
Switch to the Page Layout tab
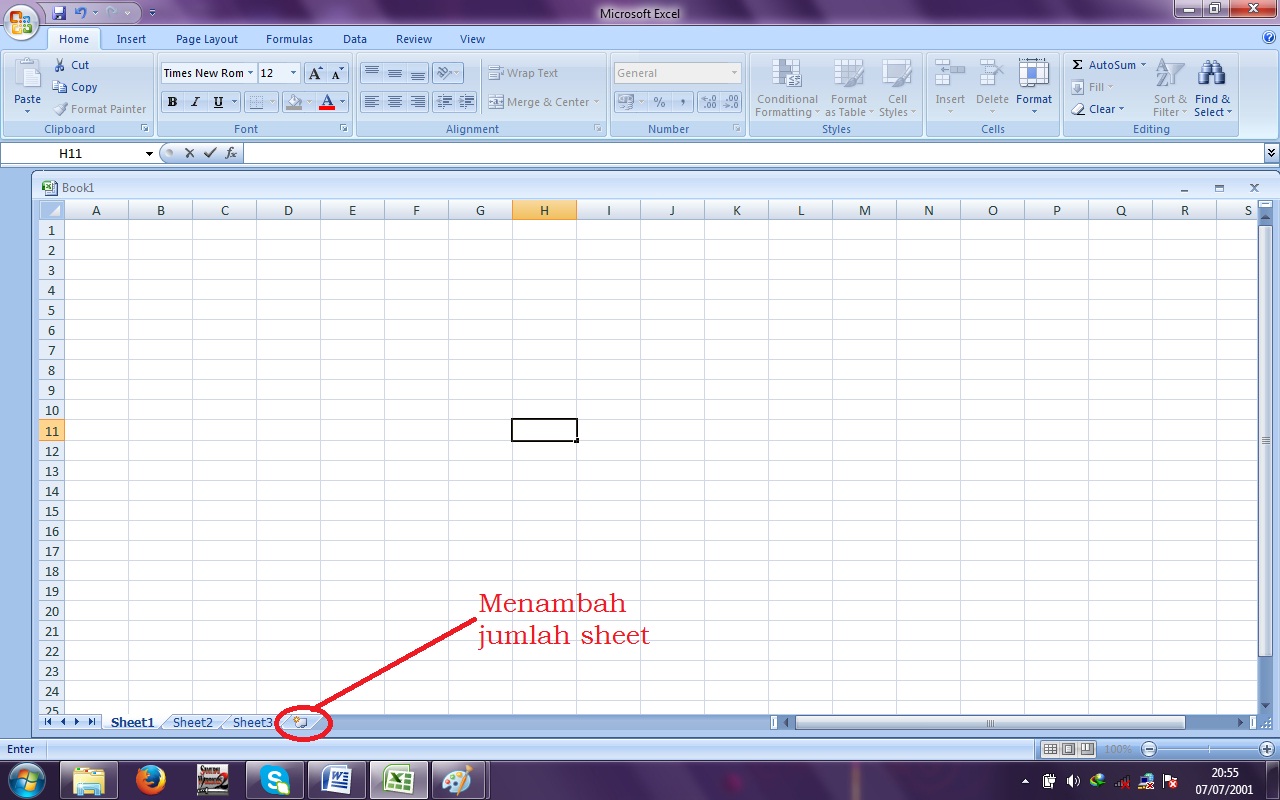point(207,39)
